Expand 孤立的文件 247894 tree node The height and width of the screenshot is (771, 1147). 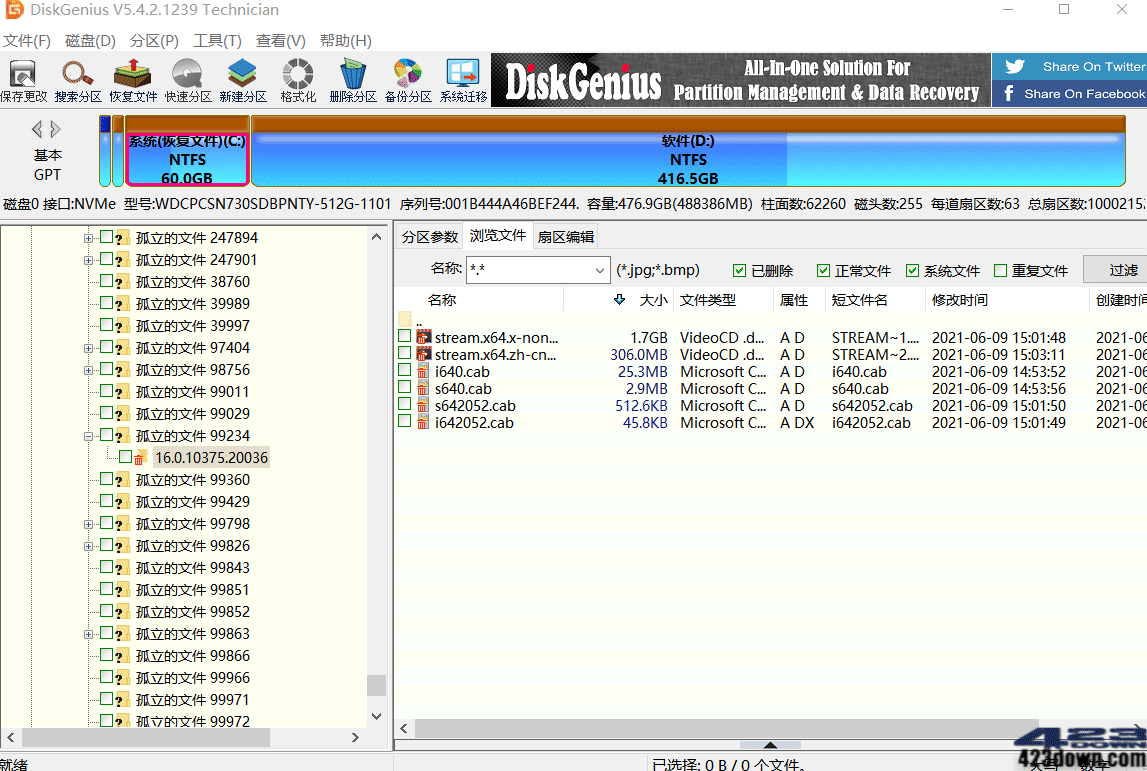click(x=88, y=238)
